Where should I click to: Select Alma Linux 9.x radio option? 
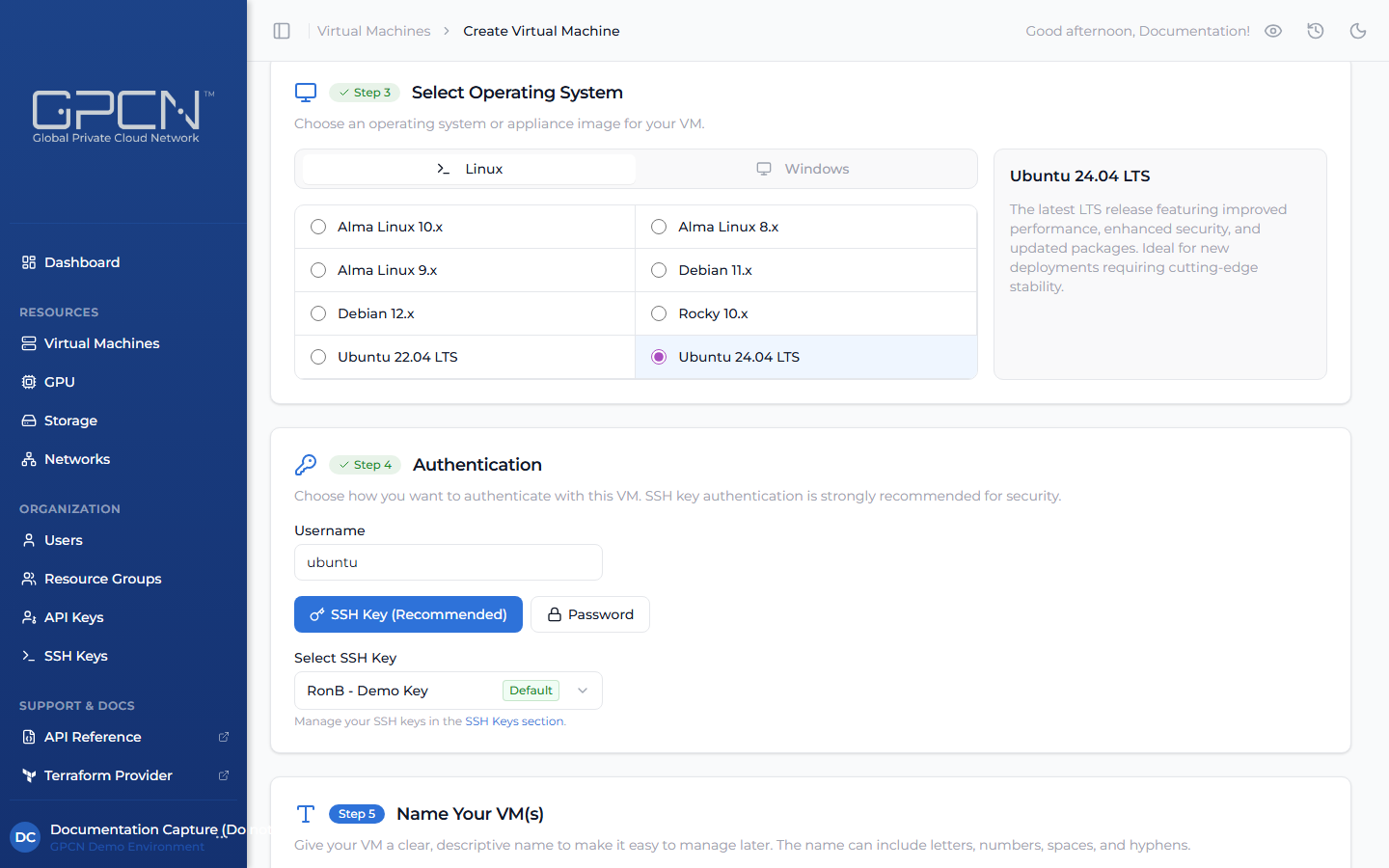coord(318,270)
